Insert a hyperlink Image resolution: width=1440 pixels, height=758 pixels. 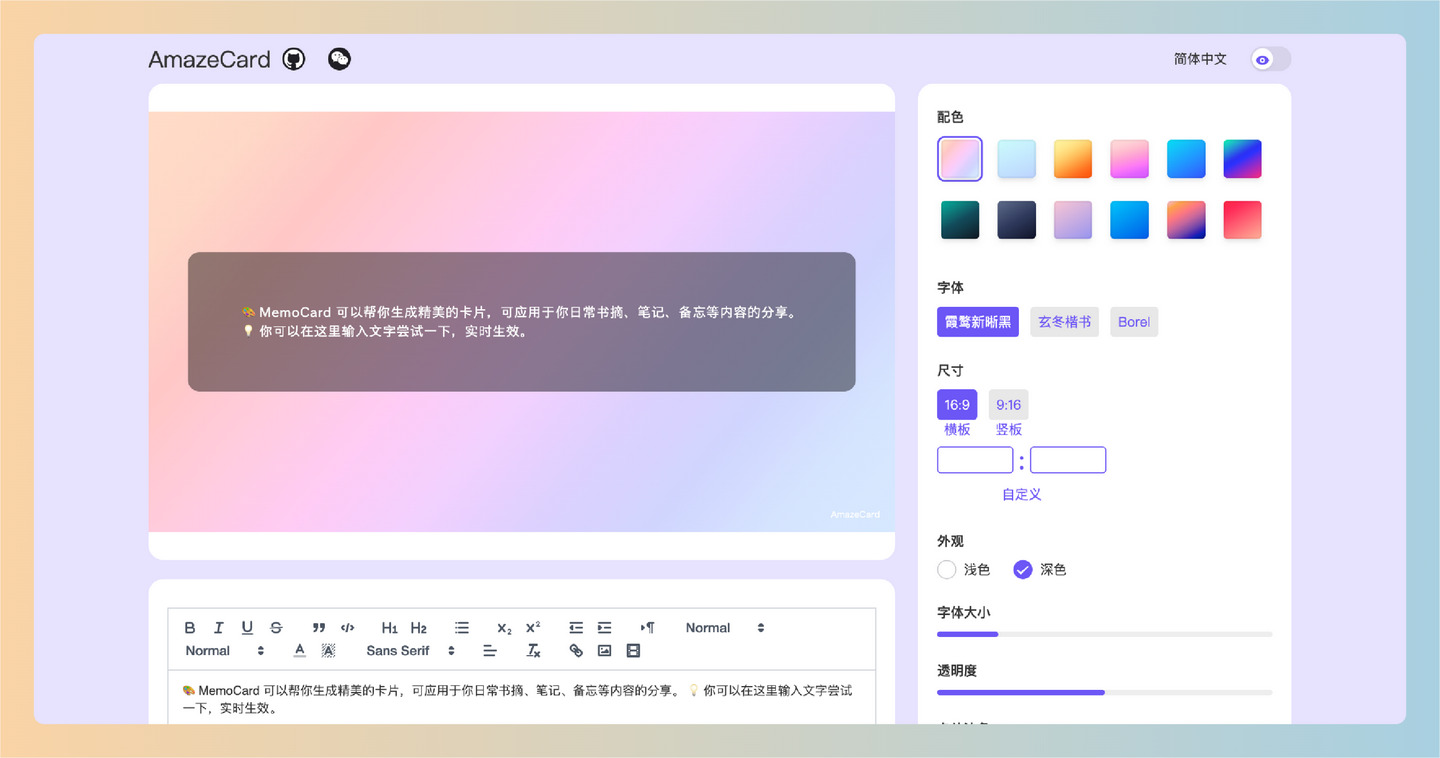click(x=576, y=651)
